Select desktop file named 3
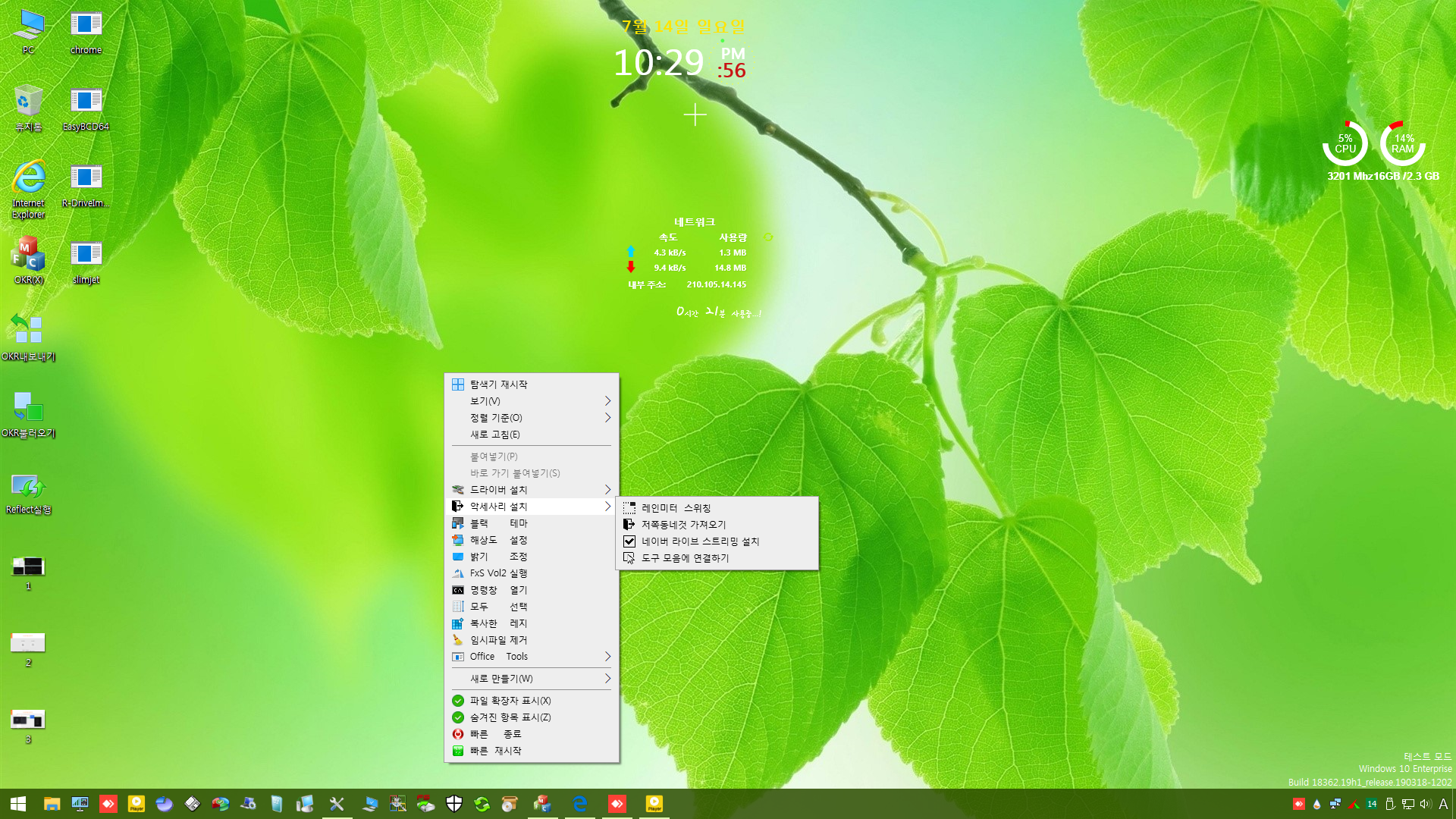 (28, 725)
